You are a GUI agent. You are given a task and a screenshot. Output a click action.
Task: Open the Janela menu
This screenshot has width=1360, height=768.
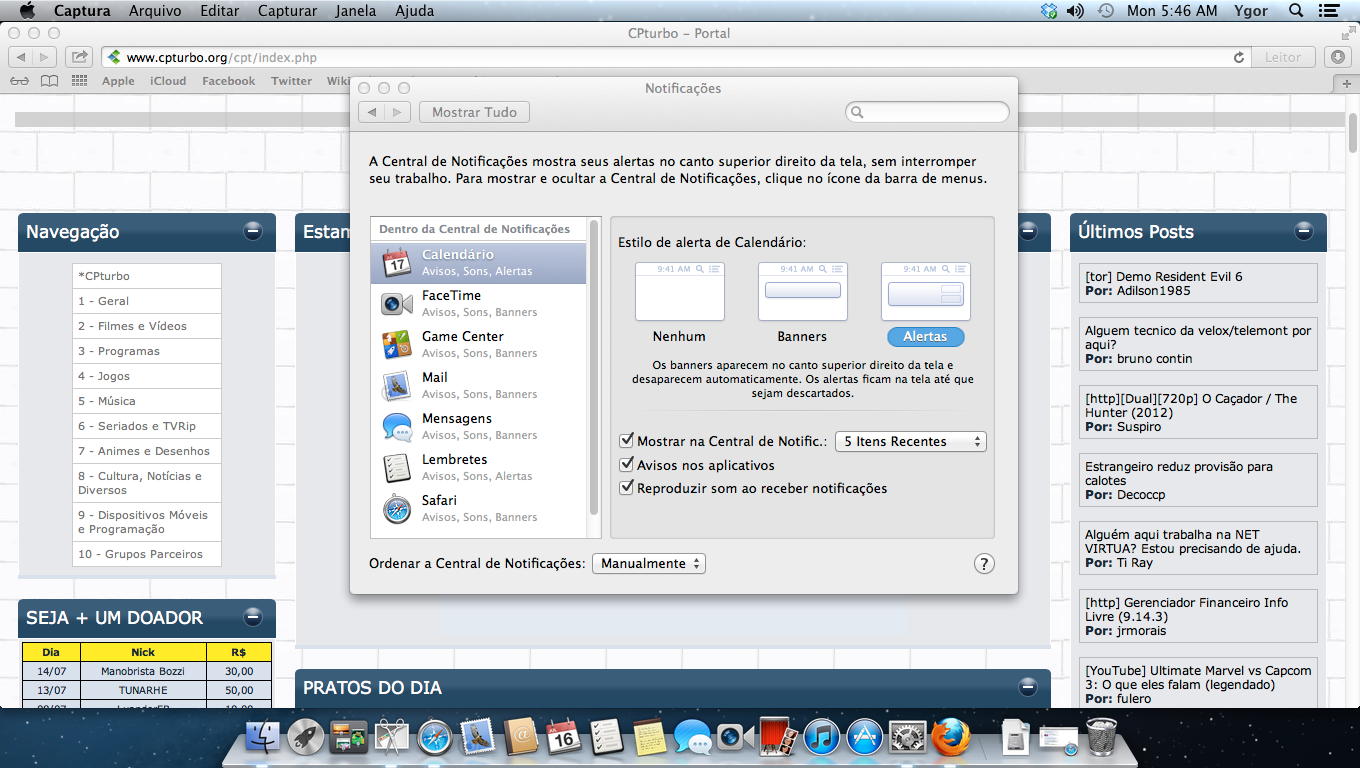pos(357,11)
